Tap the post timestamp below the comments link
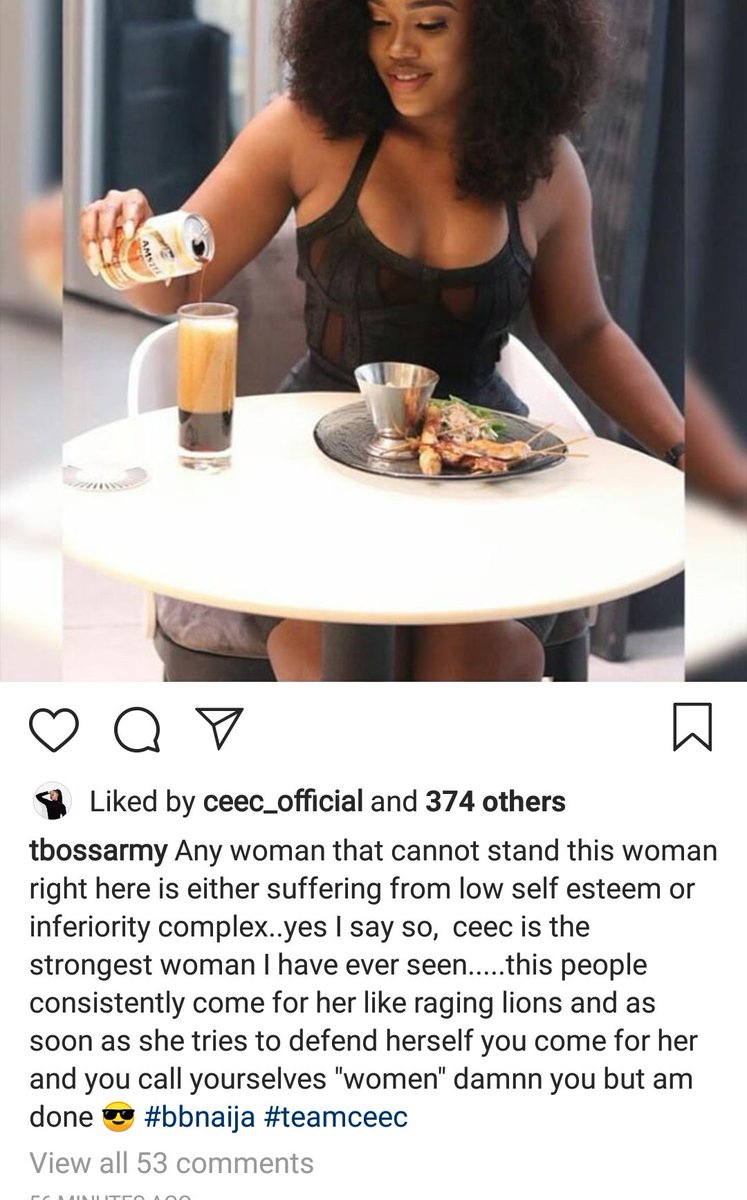Viewport: 747px width, 1200px height. [110, 1194]
